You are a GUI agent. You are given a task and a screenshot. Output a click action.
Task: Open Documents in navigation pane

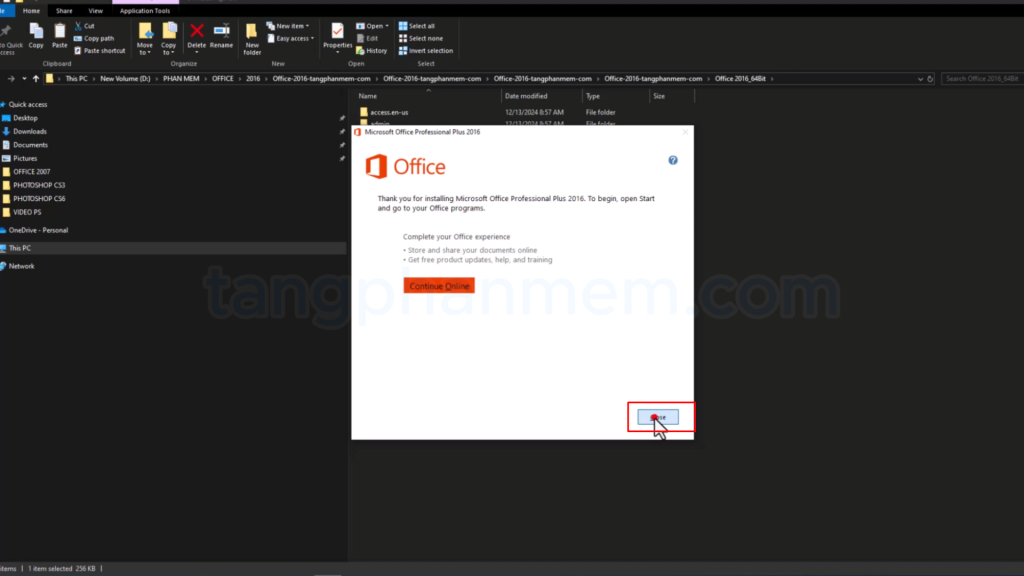click(30, 145)
